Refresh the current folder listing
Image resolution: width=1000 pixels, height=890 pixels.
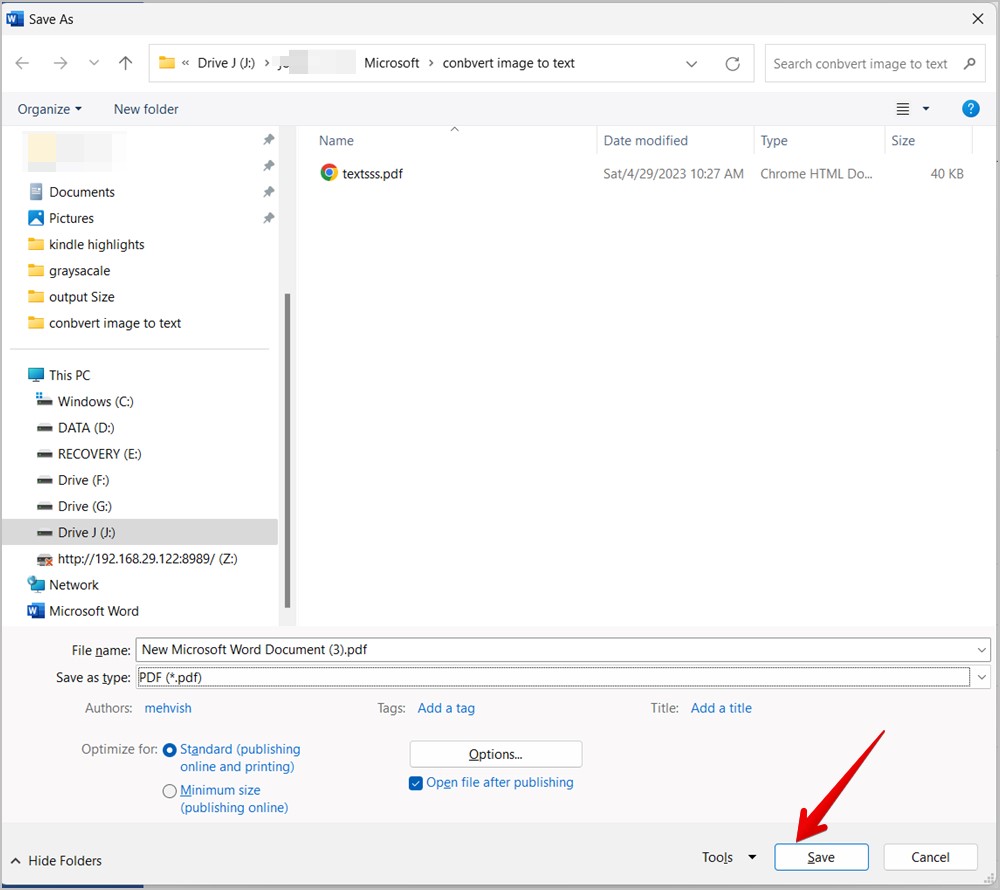point(732,63)
